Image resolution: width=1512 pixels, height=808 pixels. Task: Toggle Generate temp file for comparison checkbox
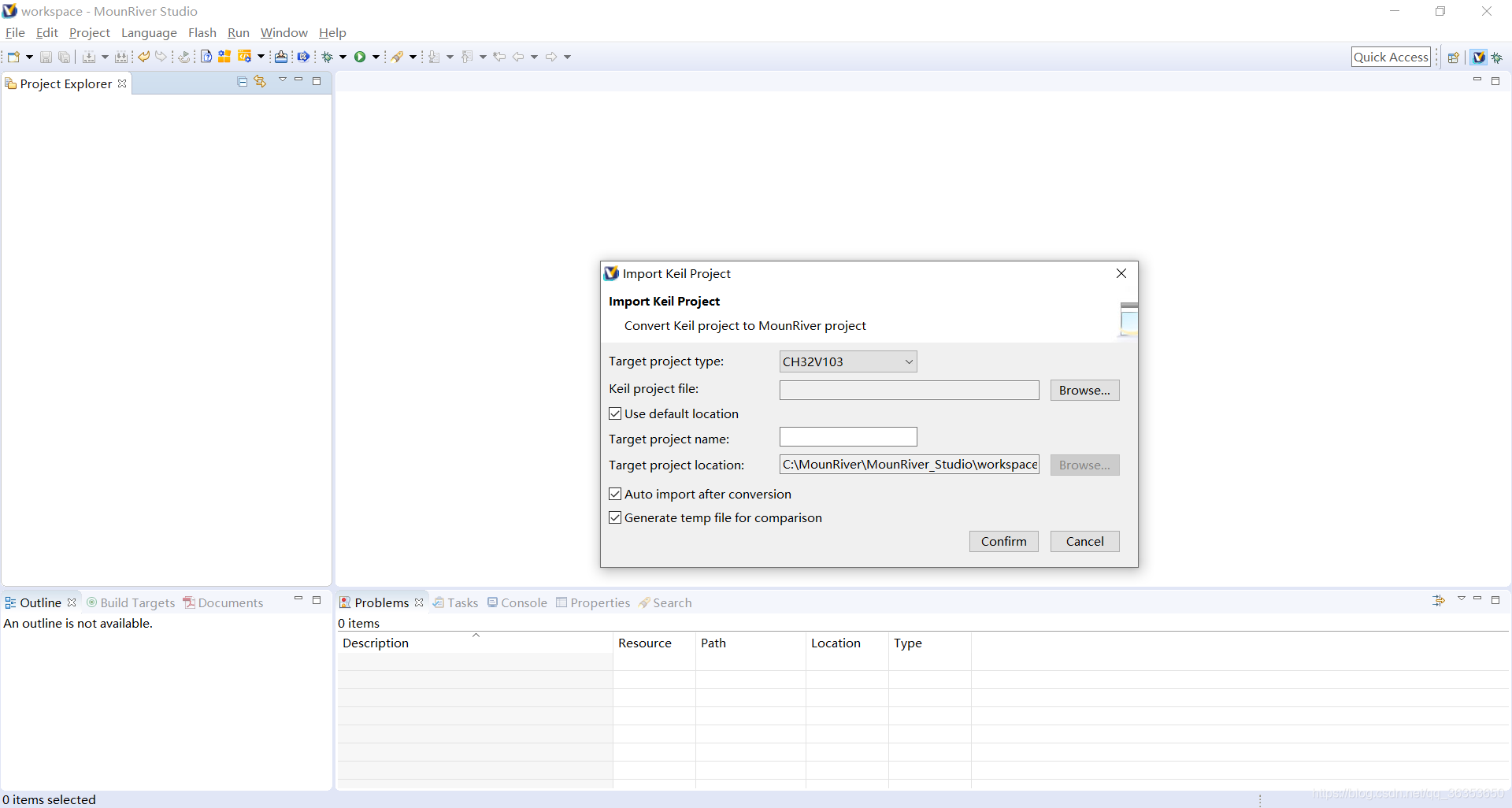pos(615,517)
